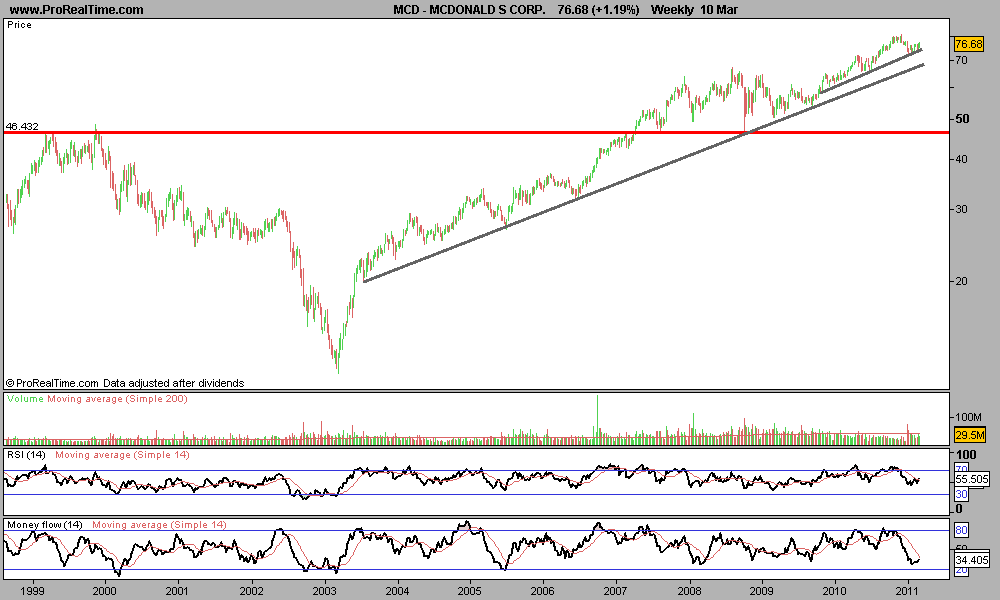Viewport: 1000px width, 600px height.
Task: Click the 2010 label on time axis
Action: 835,591
